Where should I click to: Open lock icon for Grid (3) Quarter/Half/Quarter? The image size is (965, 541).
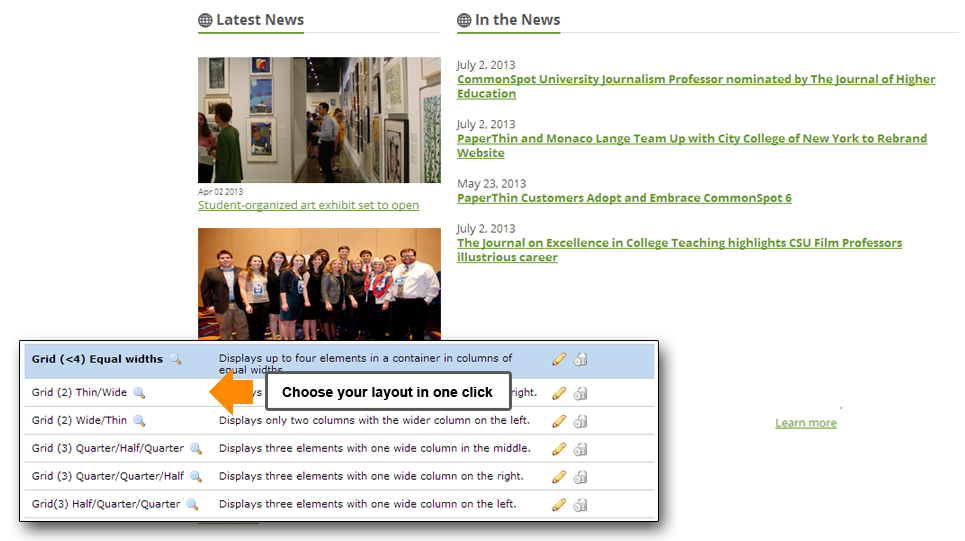tap(580, 449)
